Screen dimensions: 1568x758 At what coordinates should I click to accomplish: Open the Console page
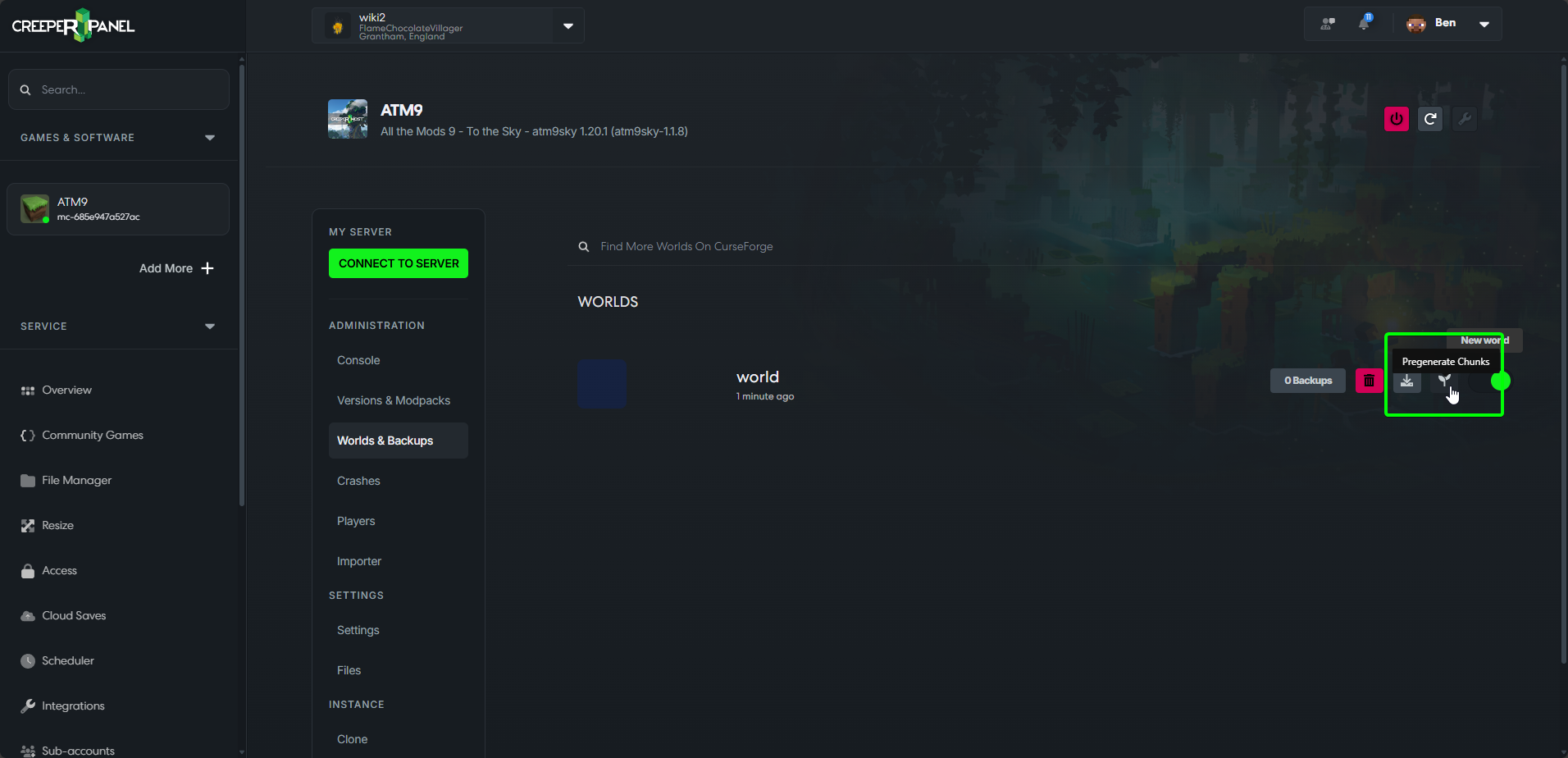358,359
